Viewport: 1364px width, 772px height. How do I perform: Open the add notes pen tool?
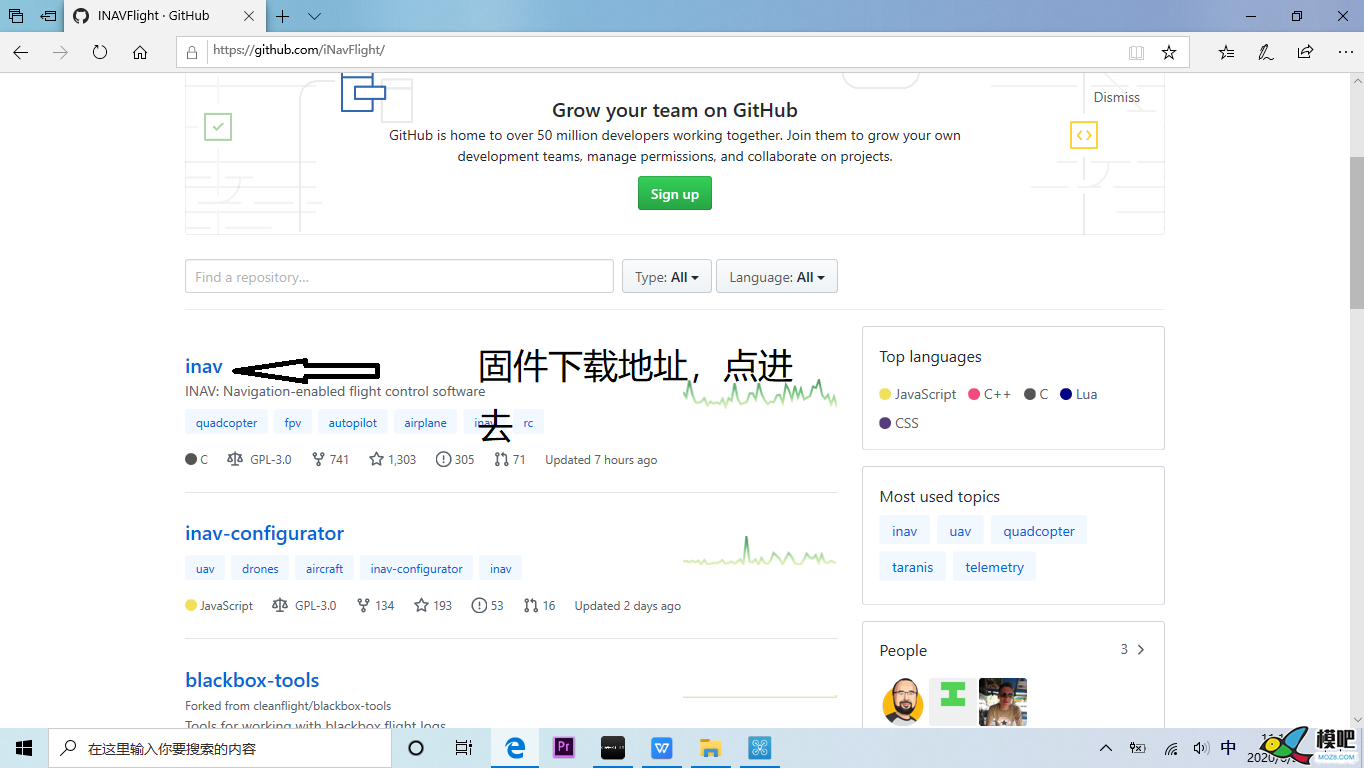point(1266,52)
